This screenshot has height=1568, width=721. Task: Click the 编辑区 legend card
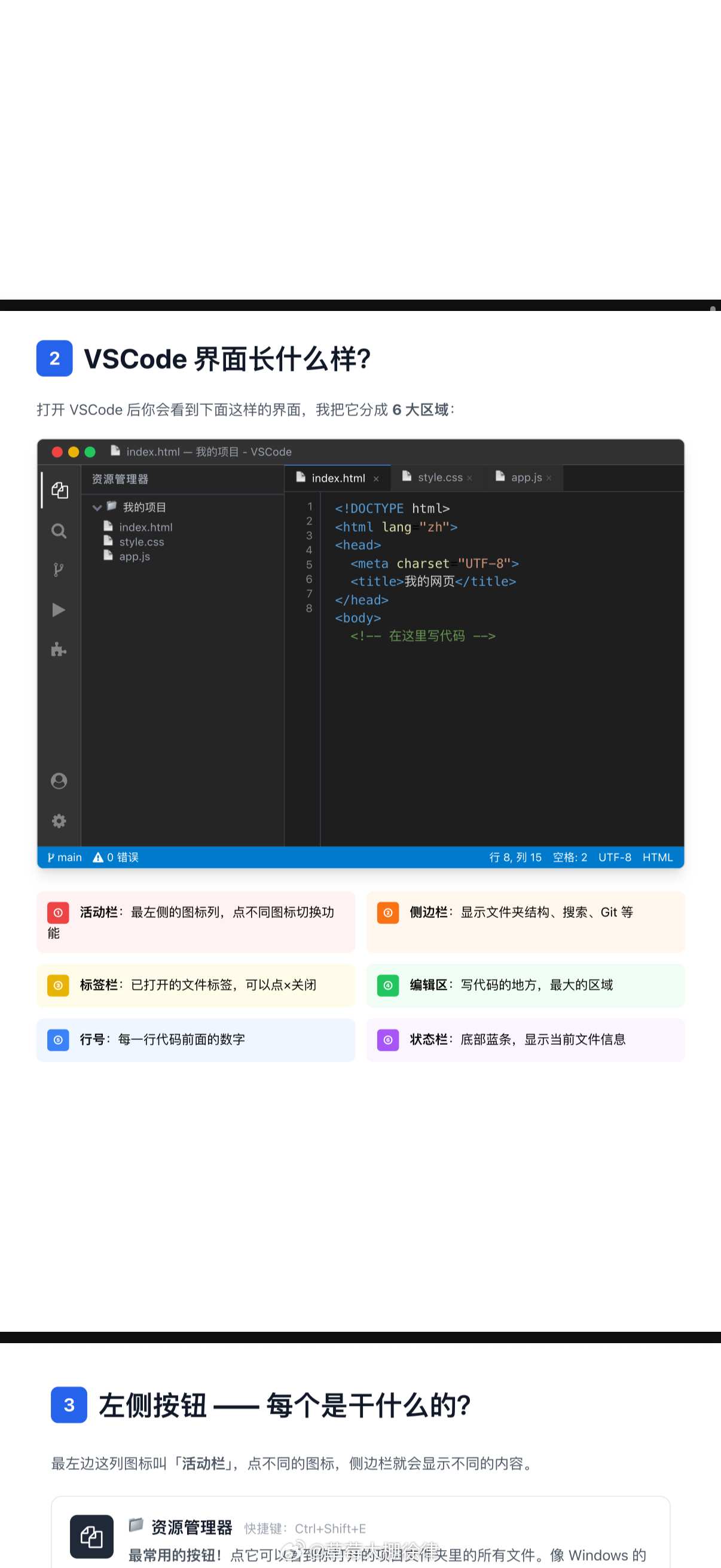tap(526, 985)
